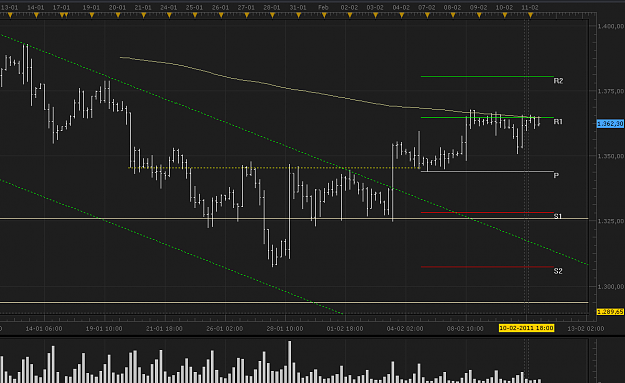Select the yellow triangle marker under 24-01

(169, 15)
